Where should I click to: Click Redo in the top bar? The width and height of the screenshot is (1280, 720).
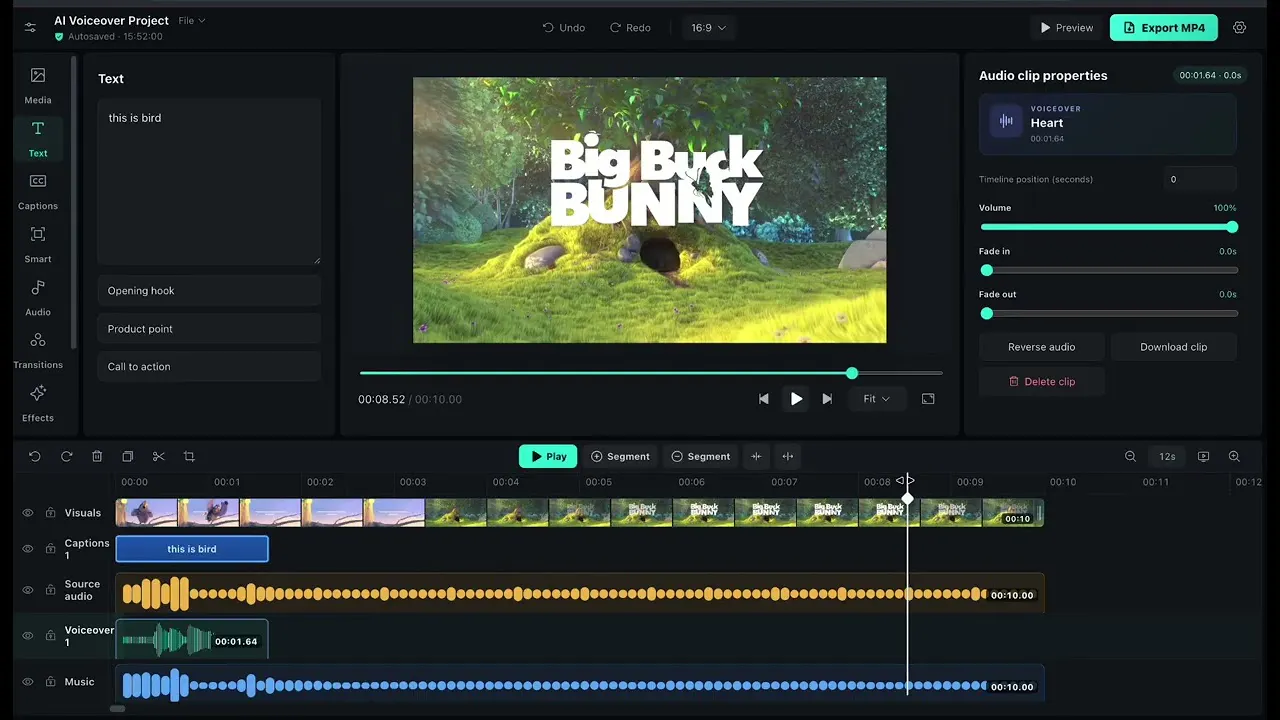click(631, 28)
